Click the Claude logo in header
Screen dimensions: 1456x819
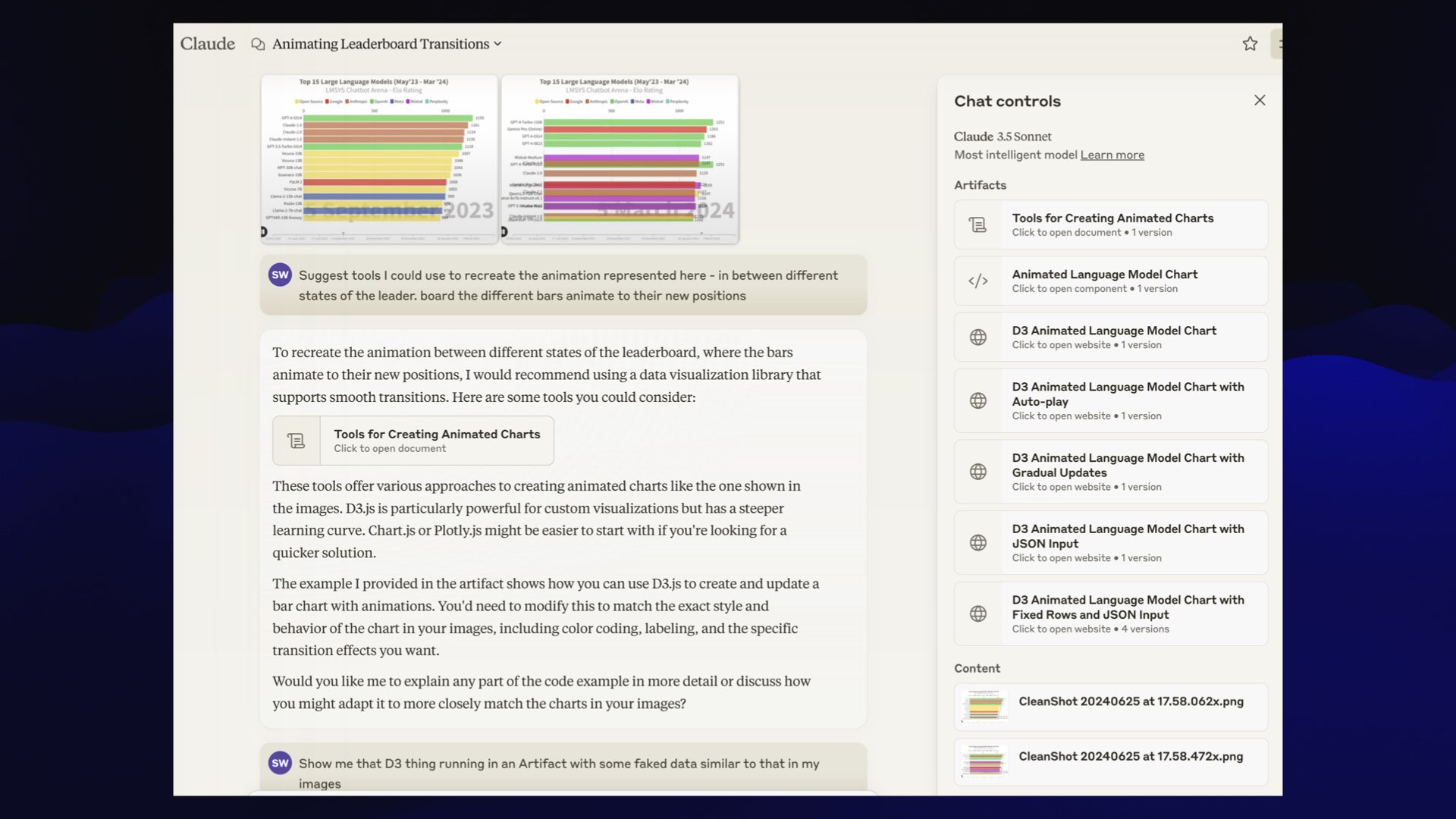pyautogui.click(x=207, y=44)
